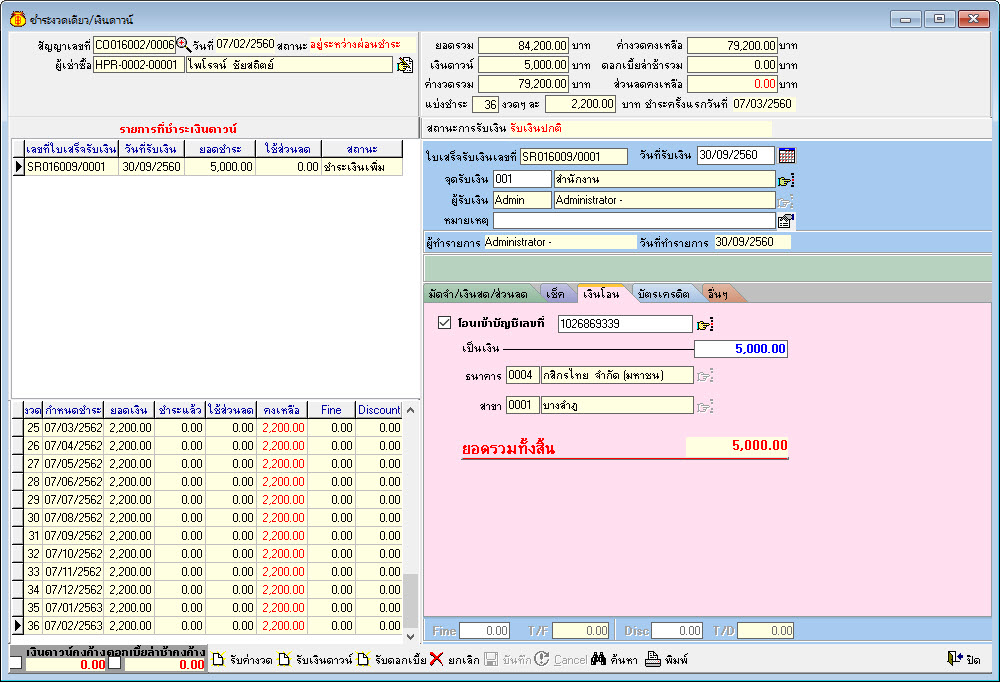Click bank code field 0004
Viewport: 1000px width, 683px height.
pos(522,375)
